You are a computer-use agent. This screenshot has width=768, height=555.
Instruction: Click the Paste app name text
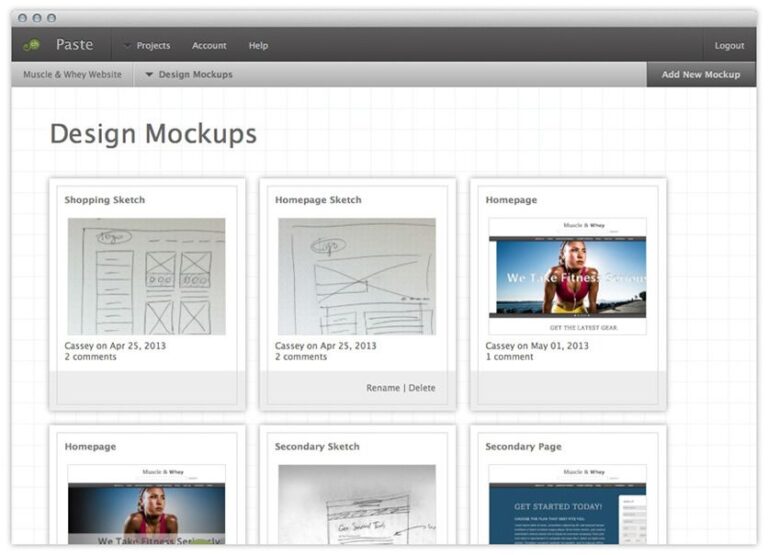point(74,45)
